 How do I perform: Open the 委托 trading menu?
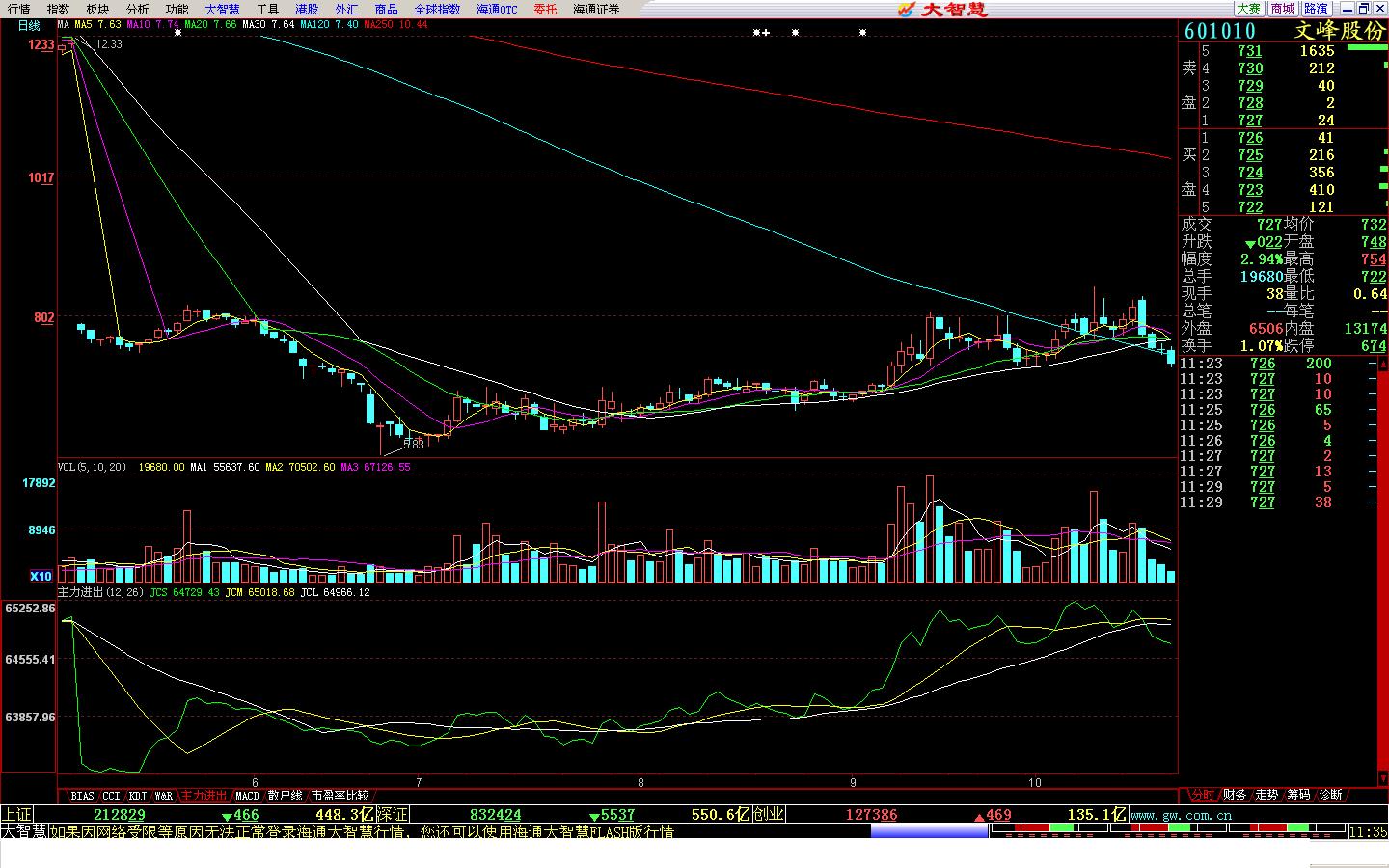tap(545, 9)
